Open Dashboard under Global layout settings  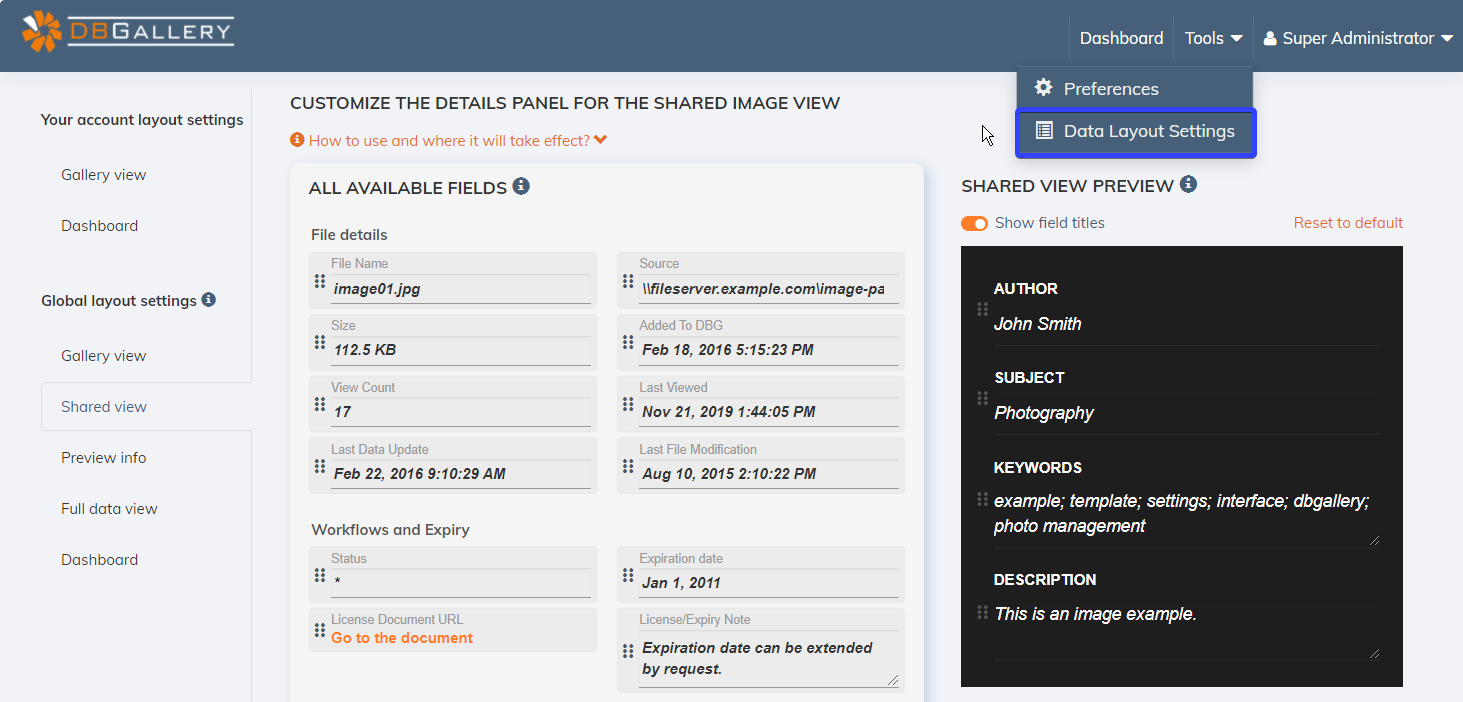tap(100, 560)
